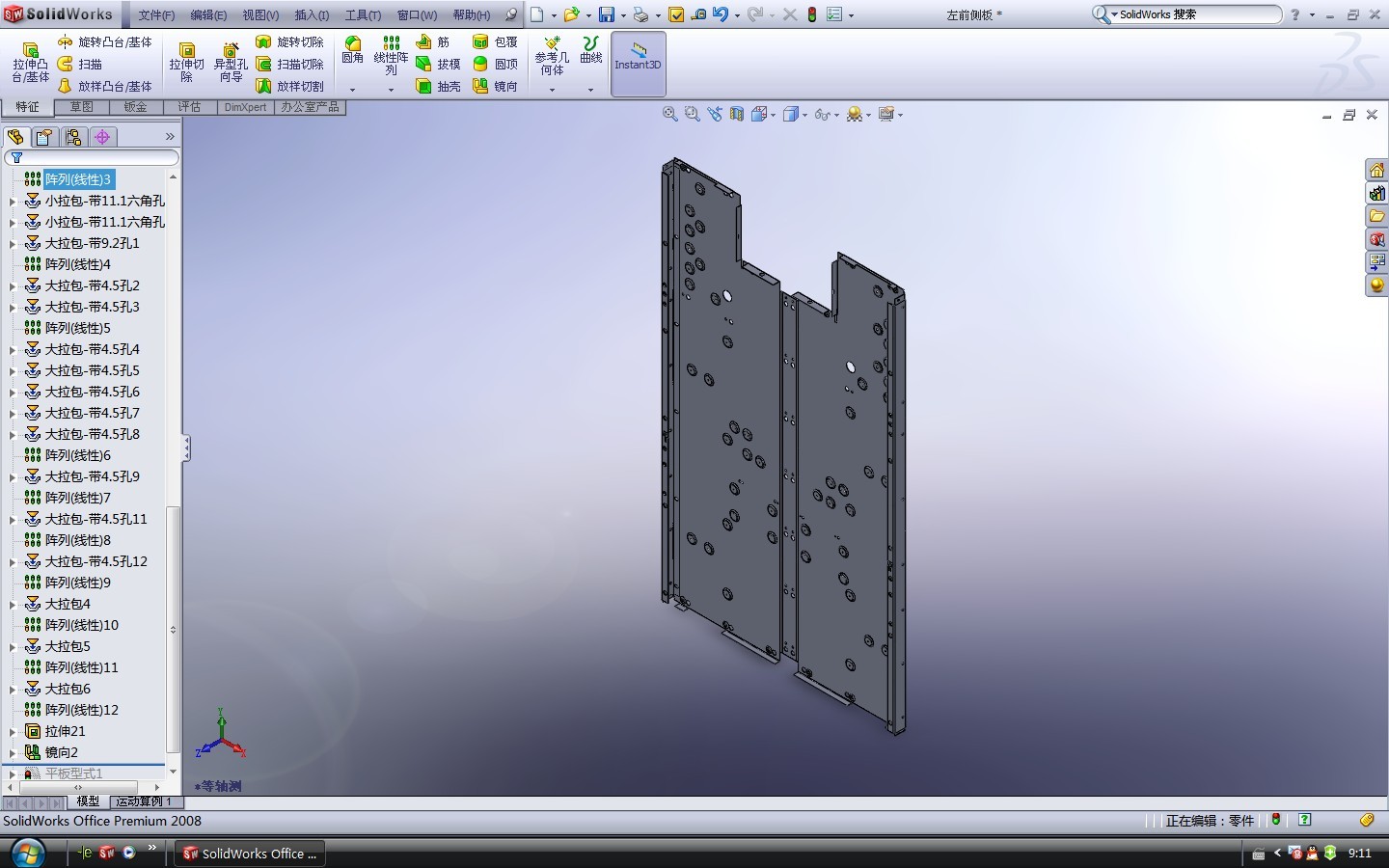Open the dropdown under 参考几何体

(x=552, y=90)
